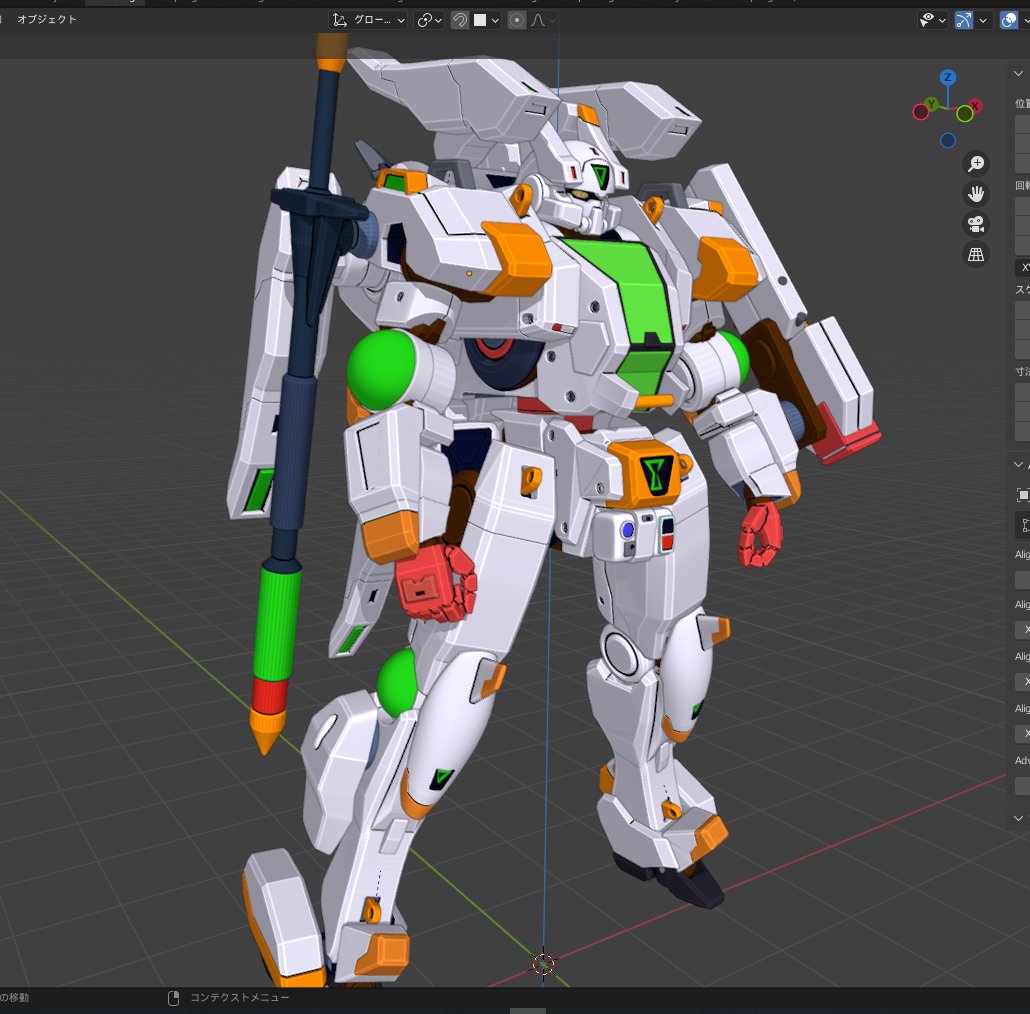Viewport: 1030px width, 1014px height.
Task: Click the negative X dark red circle on gizmo
Action: (920, 112)
